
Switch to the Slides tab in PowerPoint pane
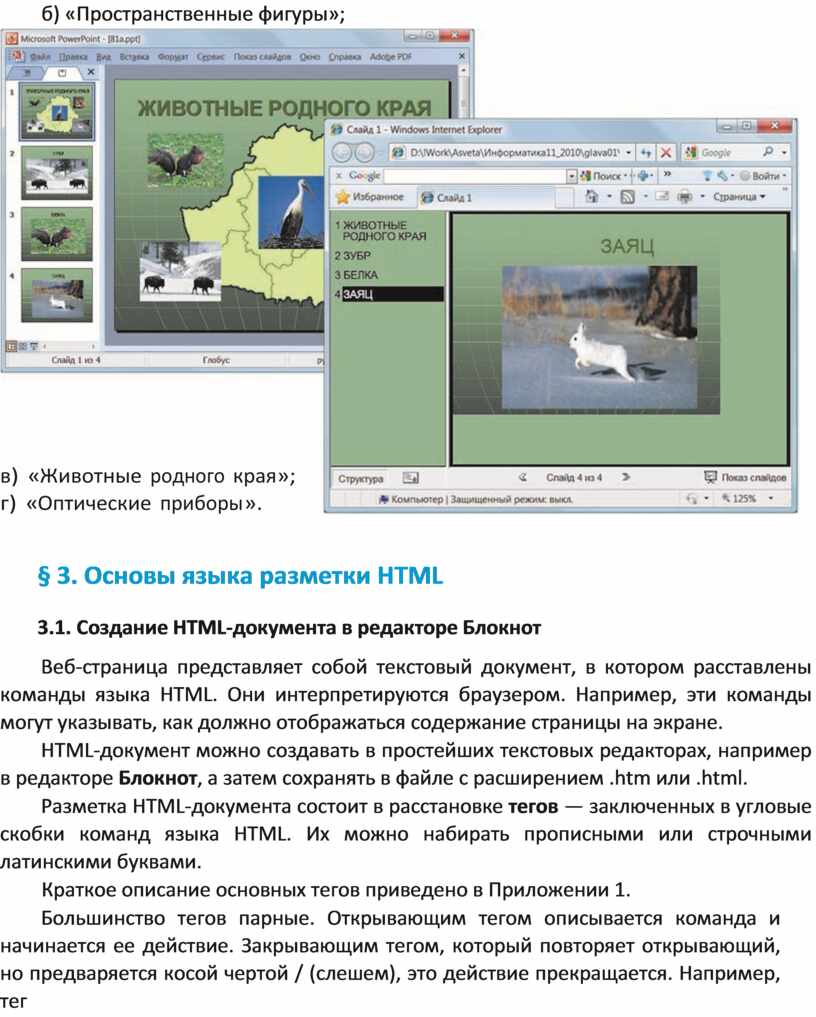coord(62,73)
